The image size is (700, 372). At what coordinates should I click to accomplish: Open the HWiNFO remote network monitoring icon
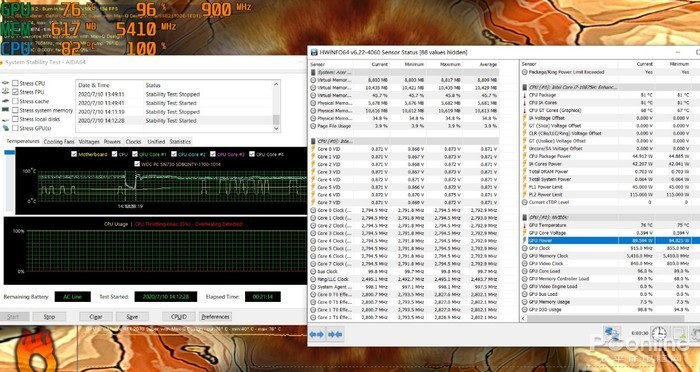tap(612, 333)
